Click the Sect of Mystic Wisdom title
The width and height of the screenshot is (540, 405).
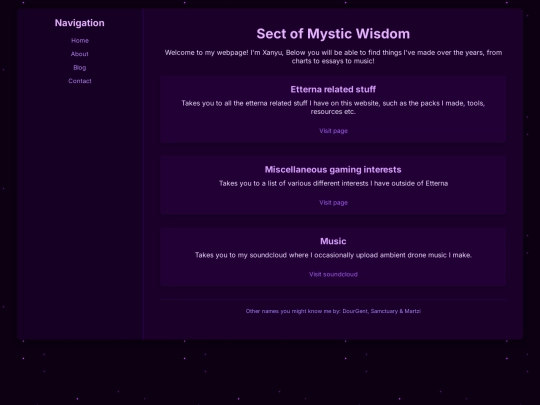[x=333, y=34]
